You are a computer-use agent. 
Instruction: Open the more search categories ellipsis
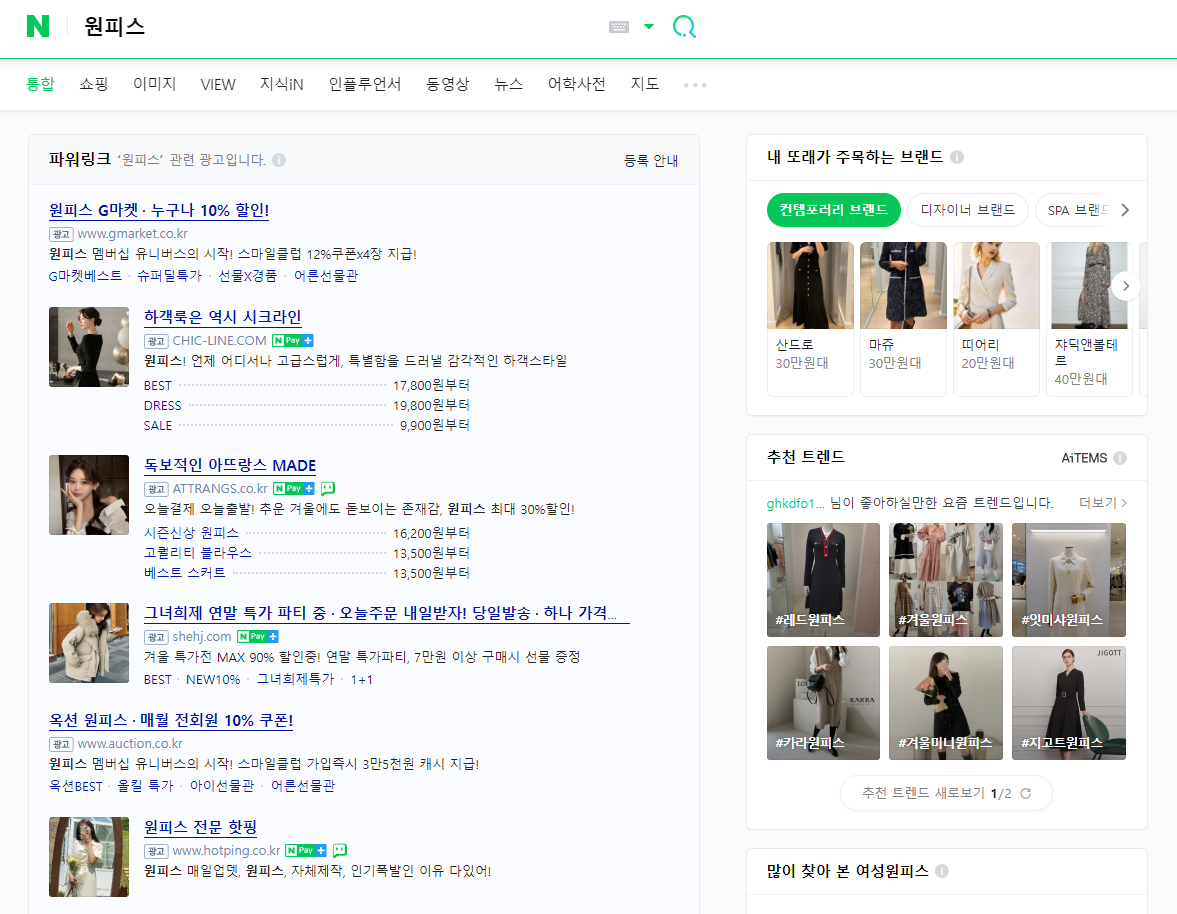coord(694,85)
